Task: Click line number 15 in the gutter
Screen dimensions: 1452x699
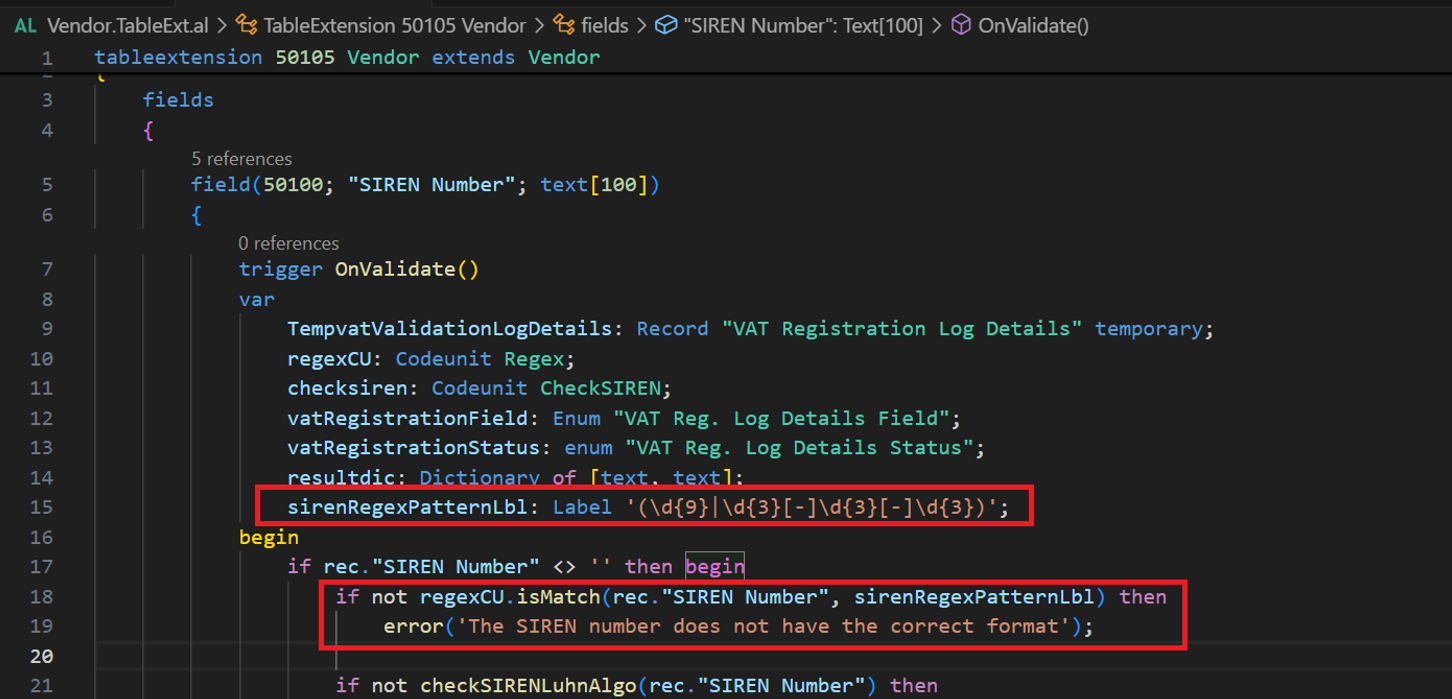Action: (x=41, y=507)
